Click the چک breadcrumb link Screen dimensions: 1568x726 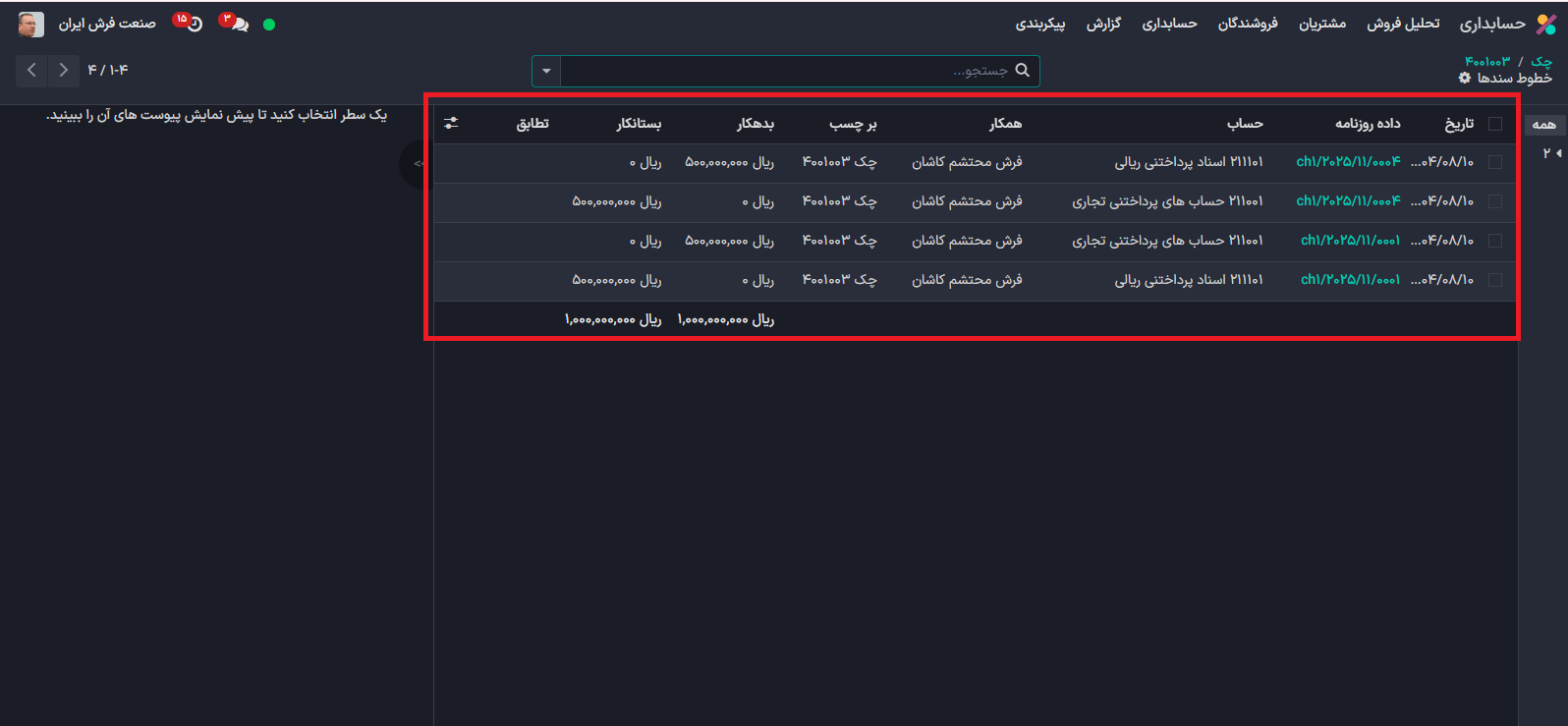point(1540,61)
